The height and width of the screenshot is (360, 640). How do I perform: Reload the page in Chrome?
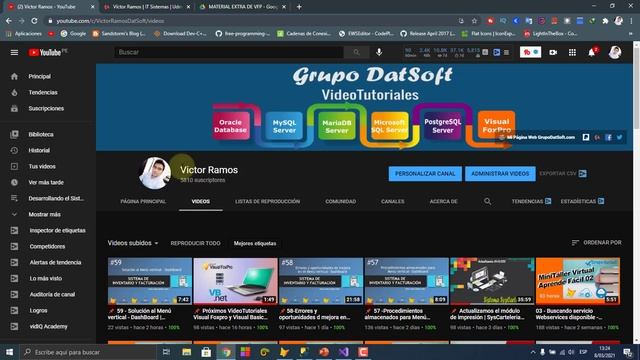pos(34,21)
